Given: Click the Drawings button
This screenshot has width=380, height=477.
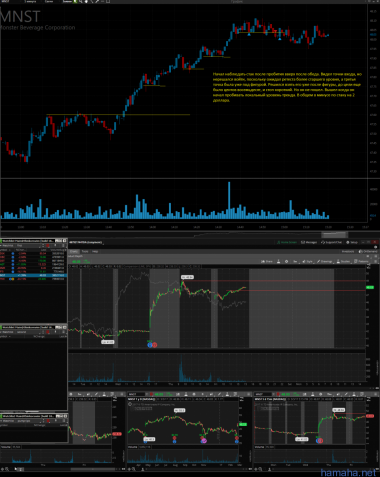Looking at the screenshot, I should coord(324,261).
